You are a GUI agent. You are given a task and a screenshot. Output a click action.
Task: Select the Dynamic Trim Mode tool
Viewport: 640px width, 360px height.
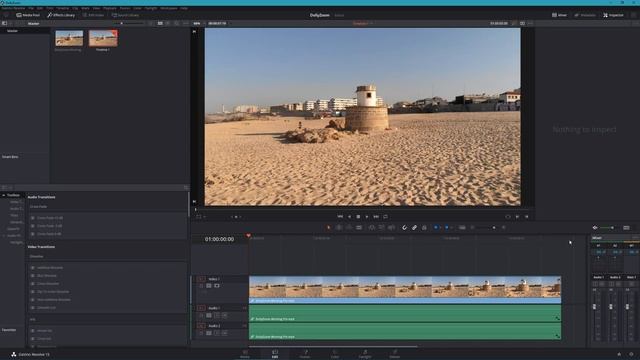[349, 227]
